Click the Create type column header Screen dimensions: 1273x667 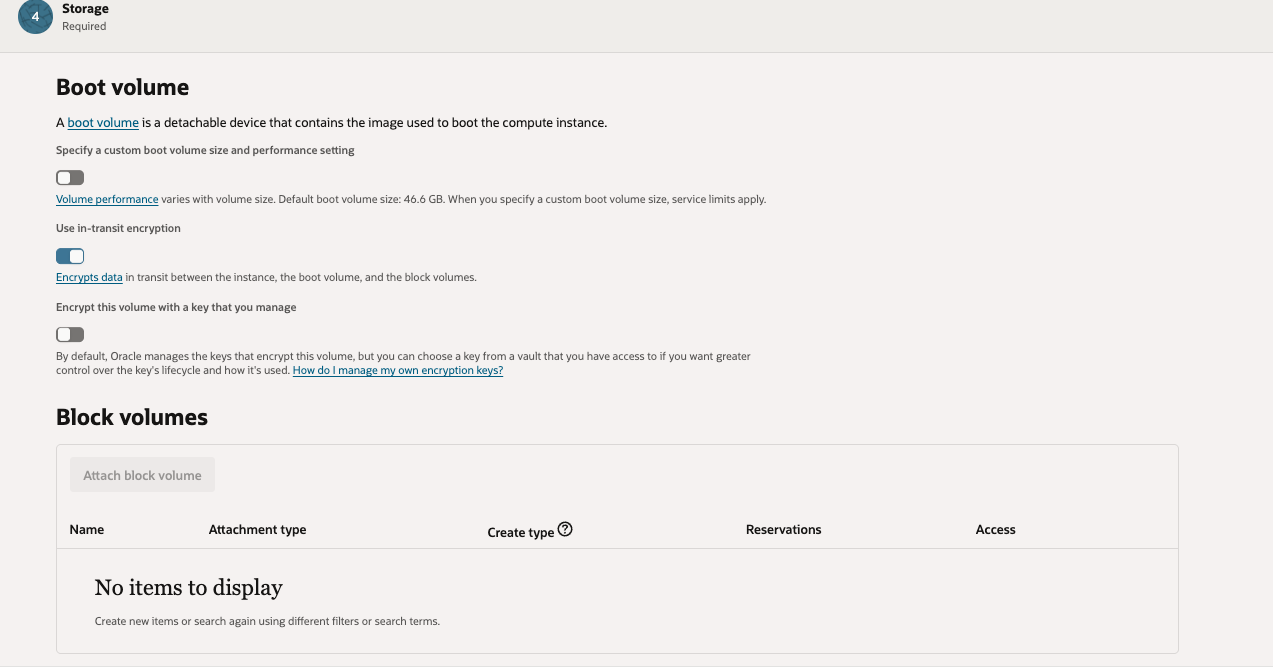point(521,532)
